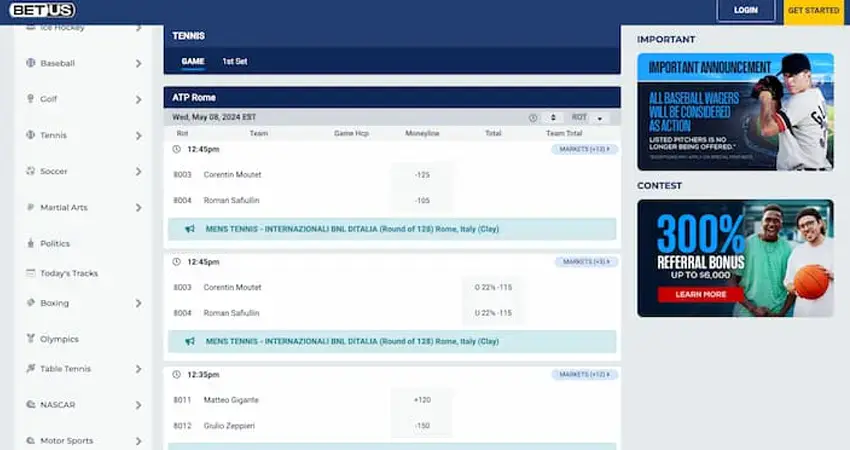Switch to the 1st Set tab
The height and width of the screenshot is (450, 850).
(x=235, y=61)
